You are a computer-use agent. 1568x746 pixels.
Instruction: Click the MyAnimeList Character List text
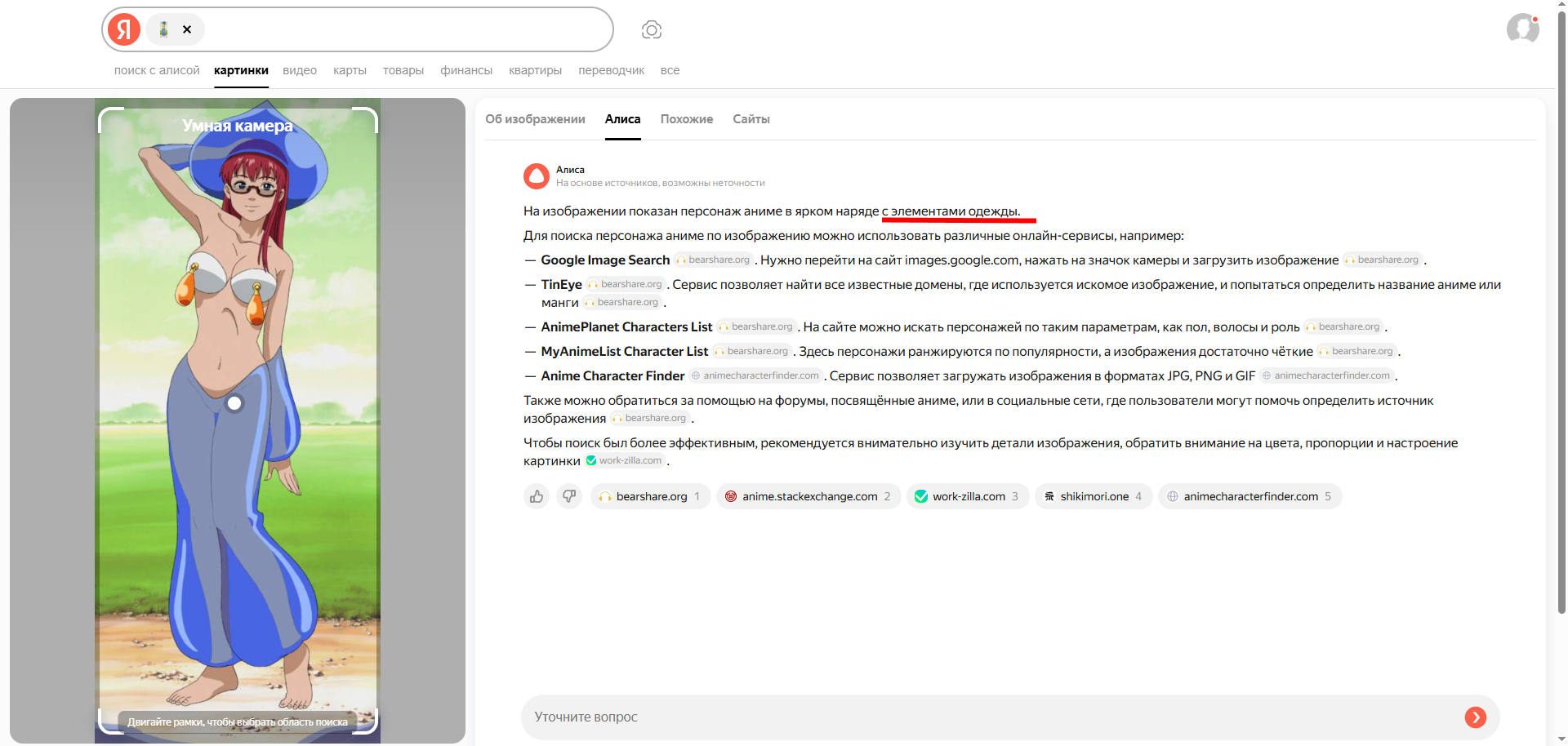[x=624, y=352]
